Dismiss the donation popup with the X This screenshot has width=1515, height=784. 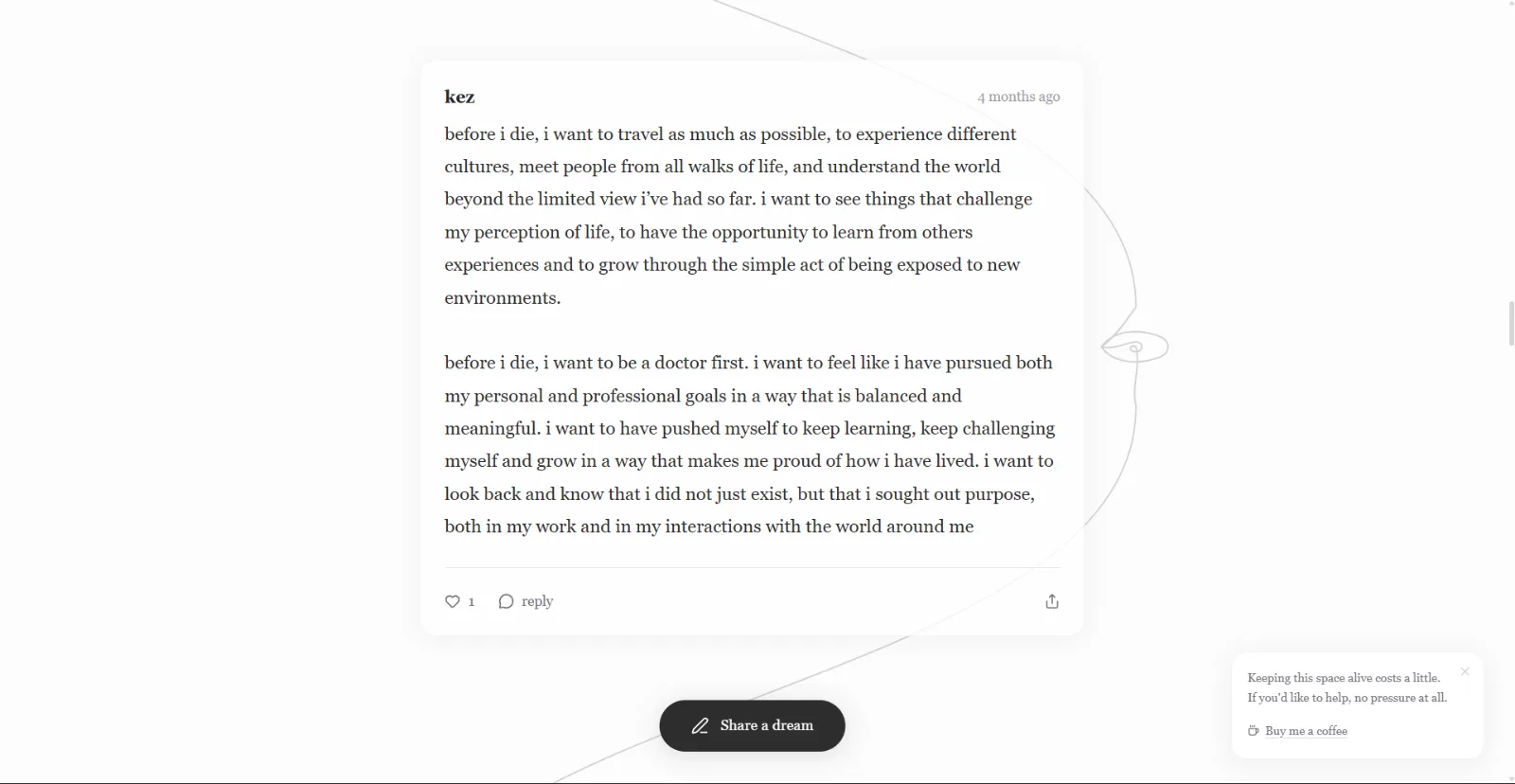(x=1465, y=671)
